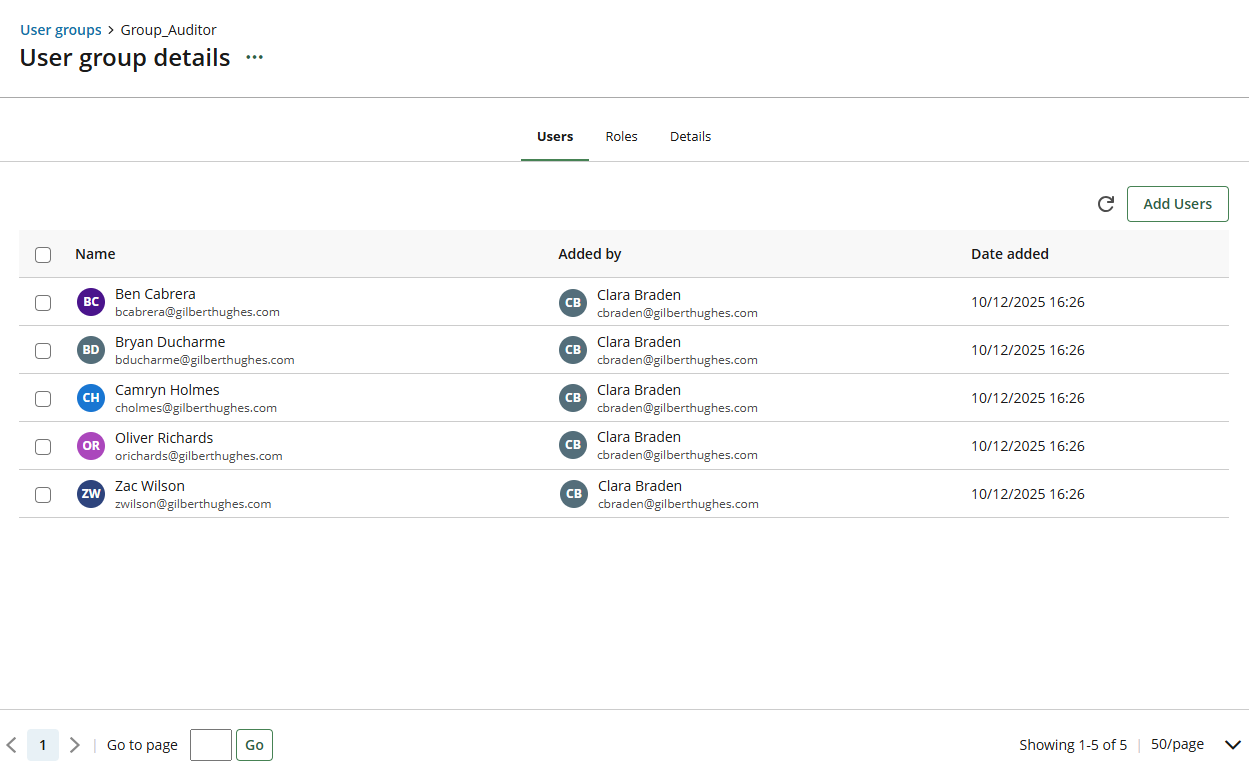Click Bryan Ducharme's BD avatar icon
Image resolution: width=1249 pixels, height=774 pixels.
91,350
